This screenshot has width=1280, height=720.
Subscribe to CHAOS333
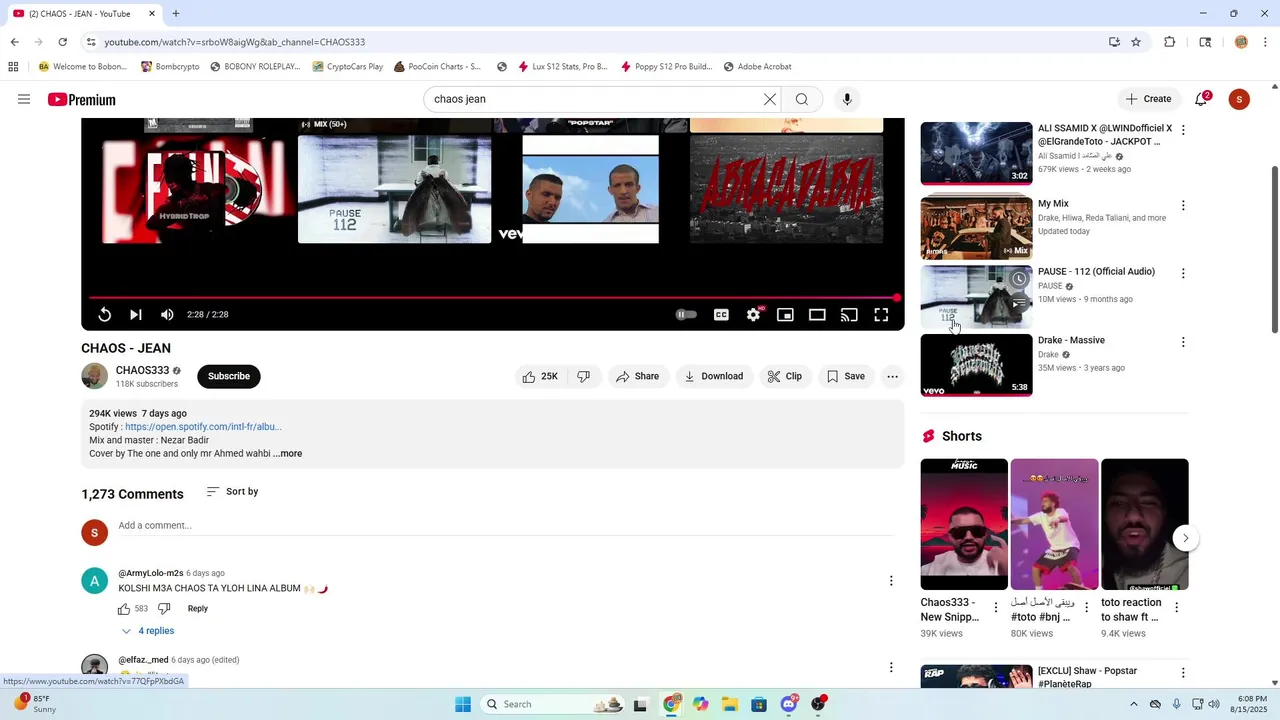pos(229,376)
